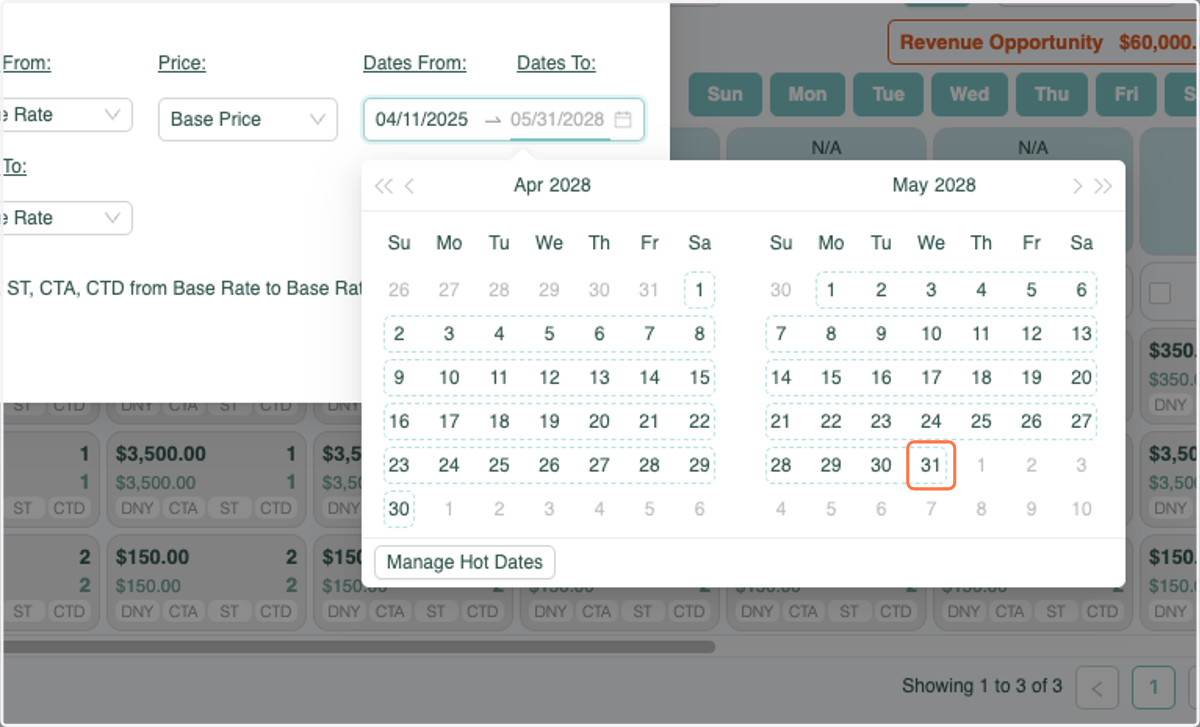1200x727 pixels.
Task: Pick May 28 in the calendar
Action: tap(781, 465)
